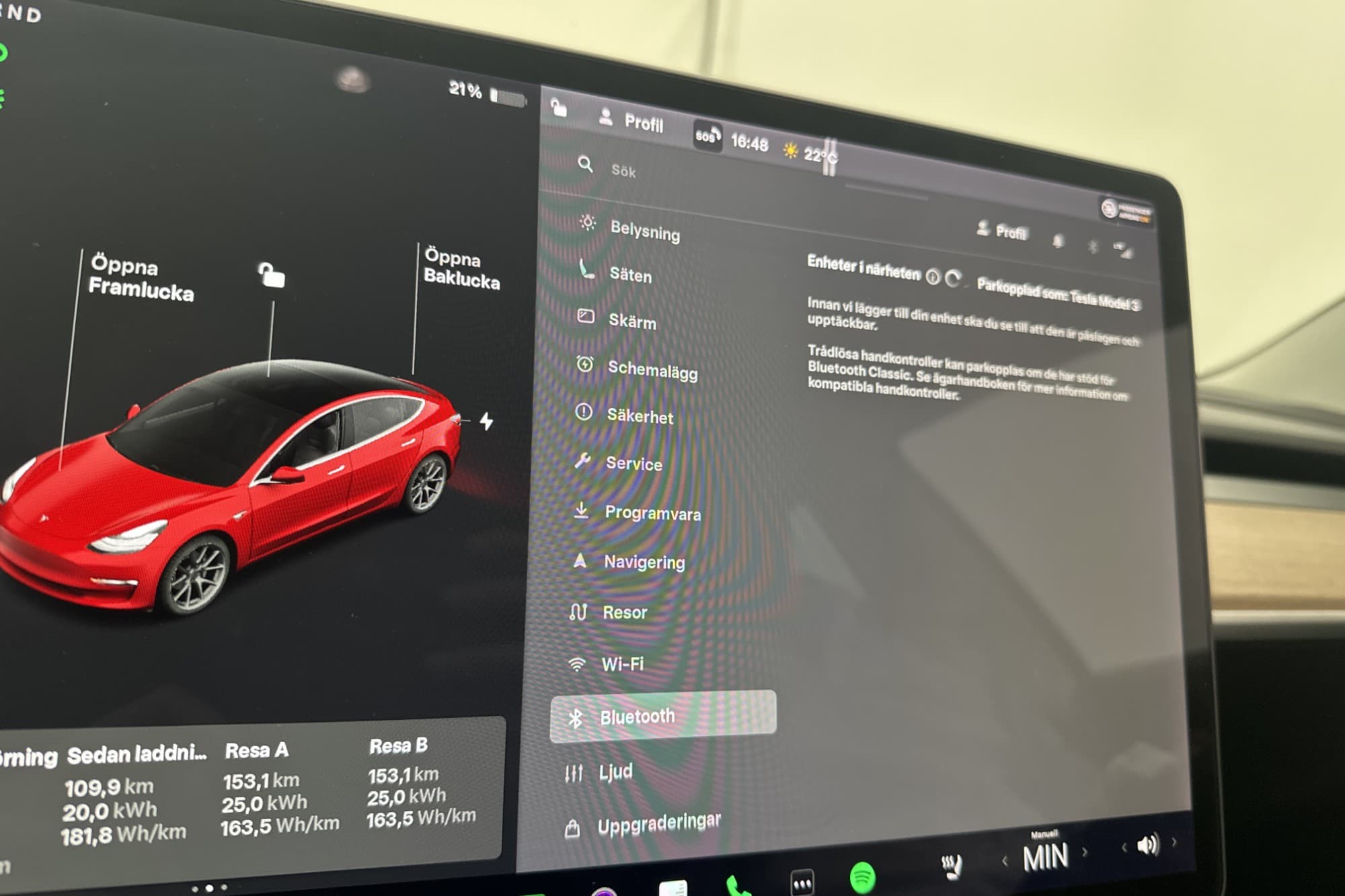This screenshot has height=896, width=1345.
Task: Tap Öppna Baklucka to open the trunk
Action: [x=461, y=268]
